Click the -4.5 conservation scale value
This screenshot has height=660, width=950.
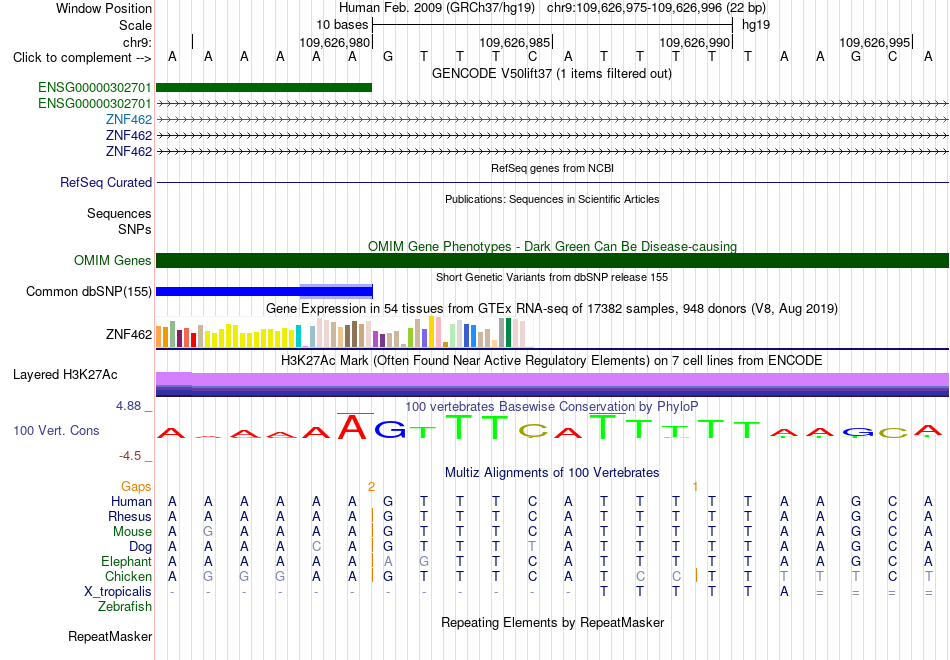130,456
